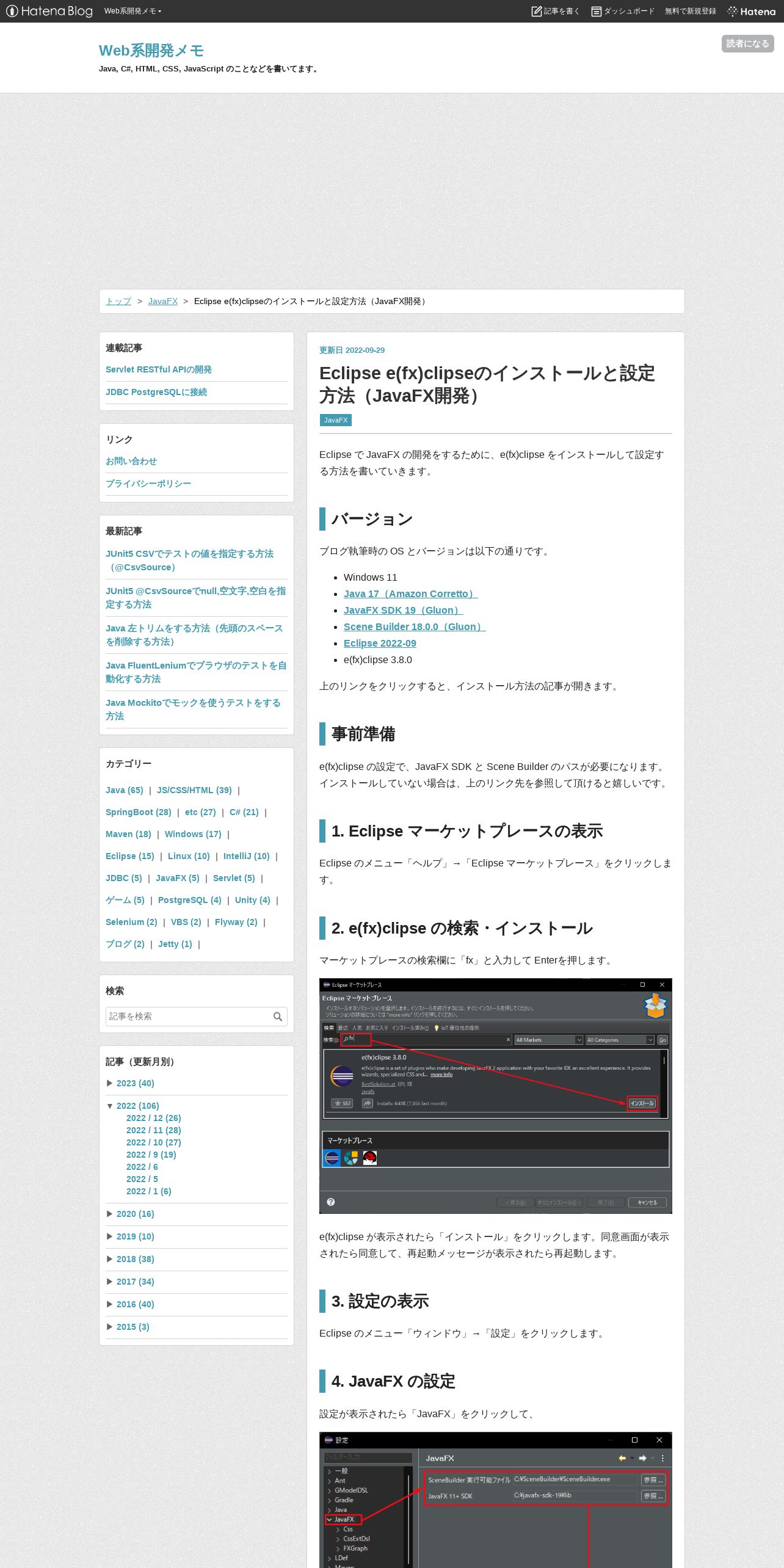The width and height of the screenshot is (784, 1568).
Task: Expand the 2015 (3) archive triangle
Action: click(110, 1327)
